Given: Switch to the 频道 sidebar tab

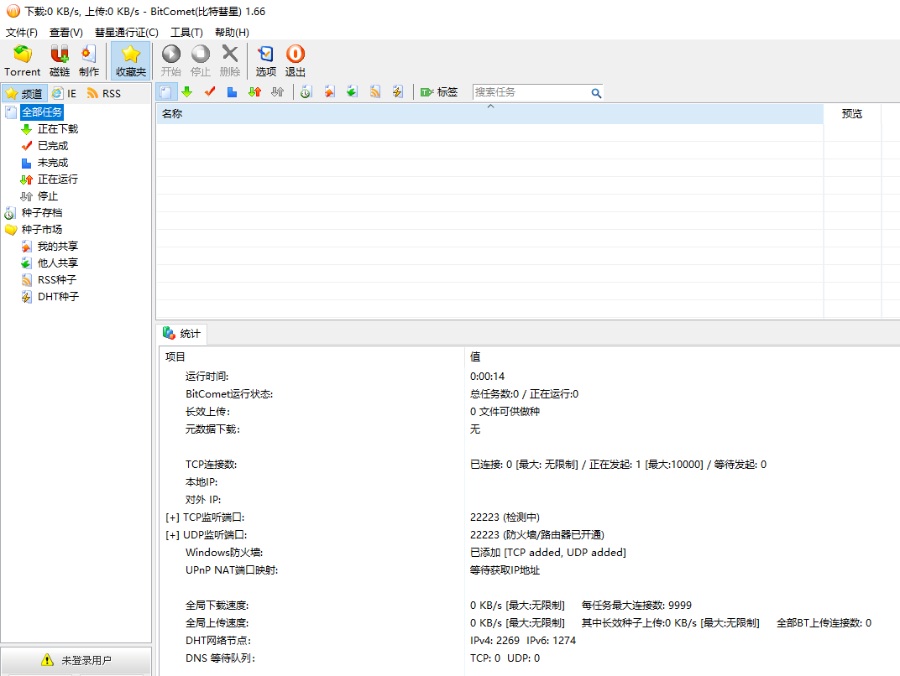Looking at the screenshot, I should tap(25, 93).
